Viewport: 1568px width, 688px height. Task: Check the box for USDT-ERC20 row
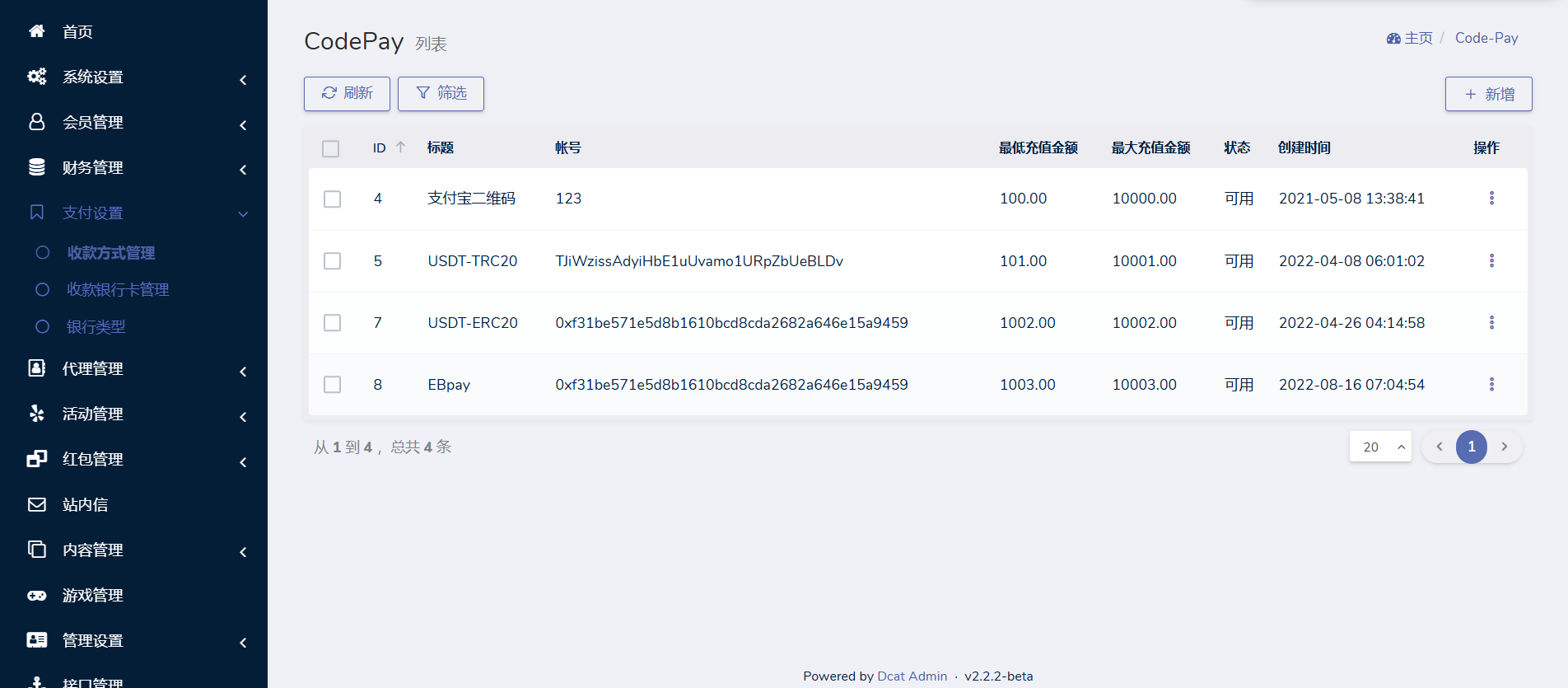coord(333,323)
